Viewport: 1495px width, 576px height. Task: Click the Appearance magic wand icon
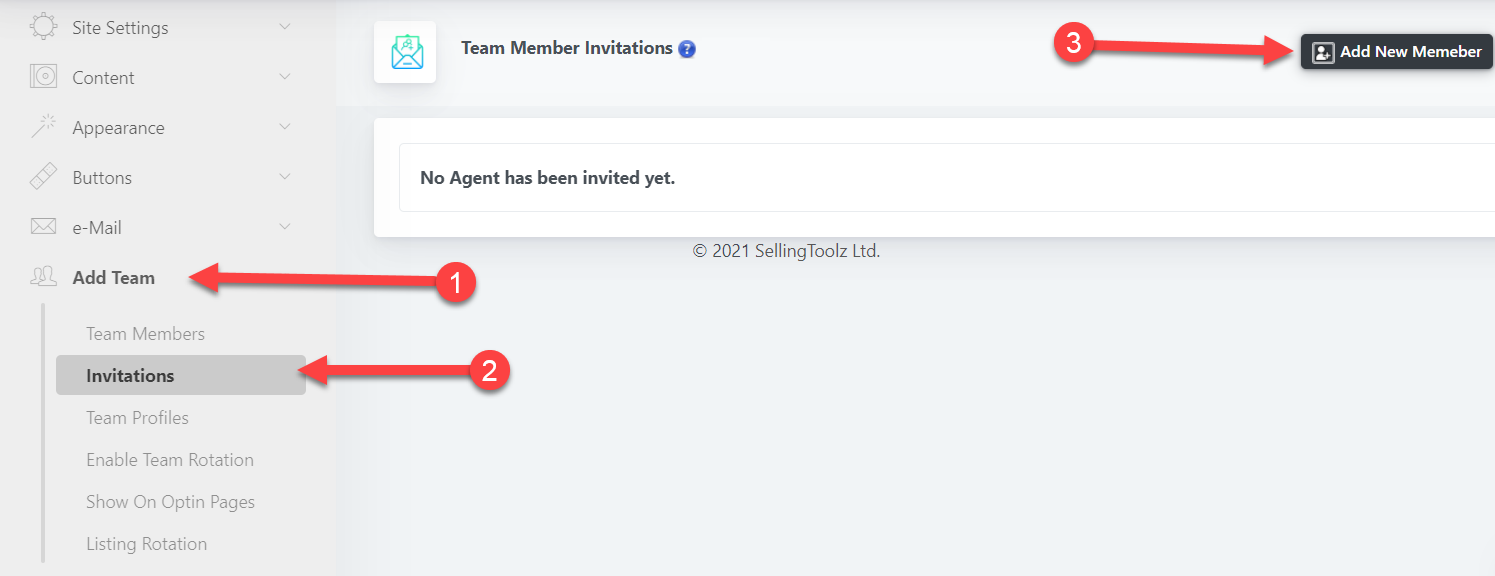pyautogui.click(x=43, y=127)
